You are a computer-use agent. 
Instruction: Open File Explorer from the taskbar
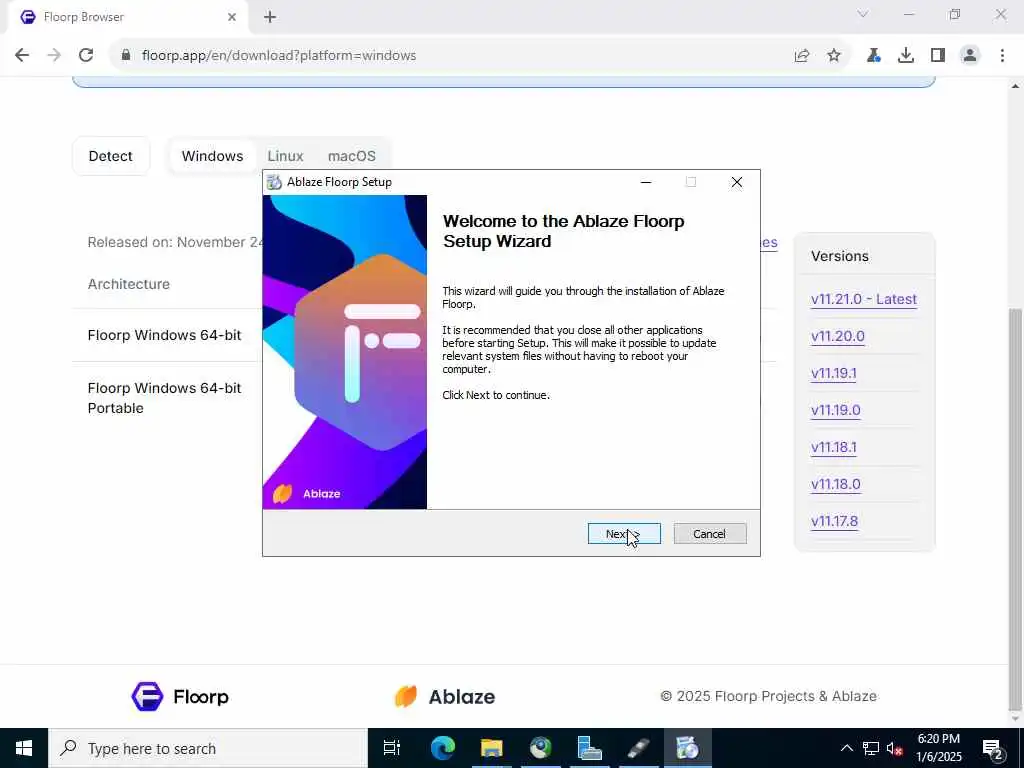coord(491,748)
